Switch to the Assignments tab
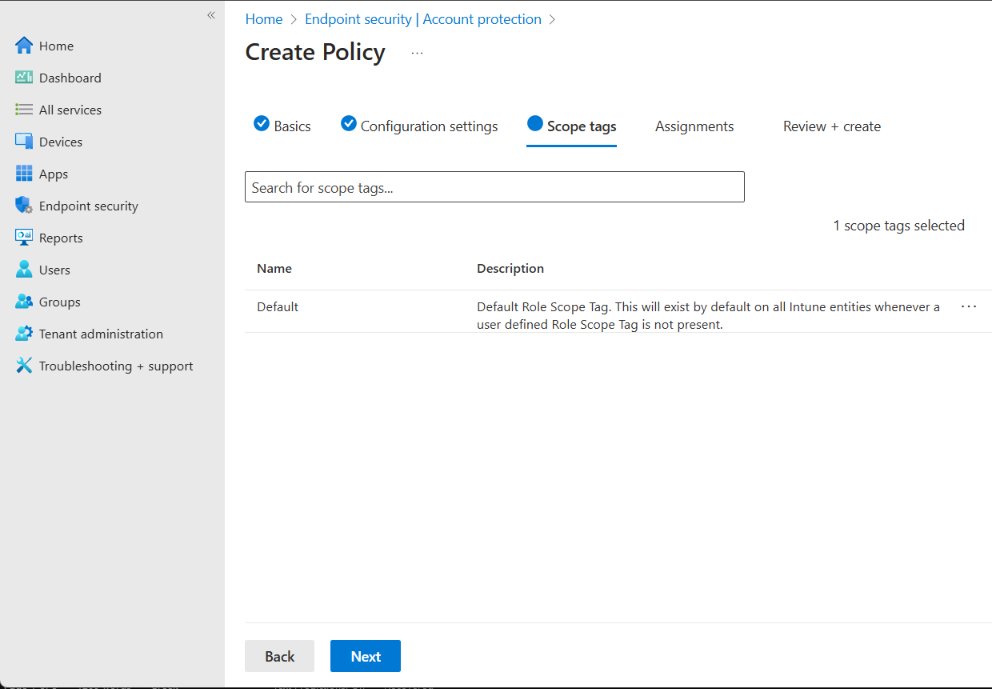The image size is (992, 689). tap(694, 126)
